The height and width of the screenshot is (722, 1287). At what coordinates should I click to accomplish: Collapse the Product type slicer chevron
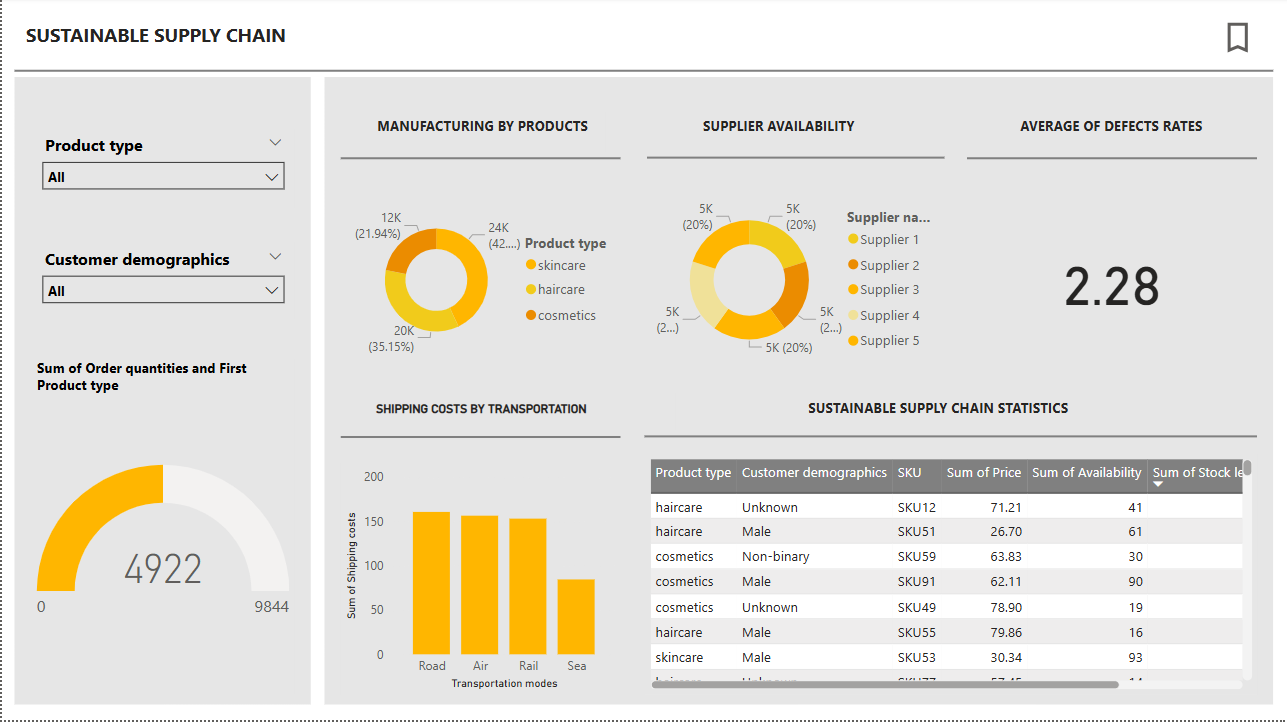pos(275,142)
